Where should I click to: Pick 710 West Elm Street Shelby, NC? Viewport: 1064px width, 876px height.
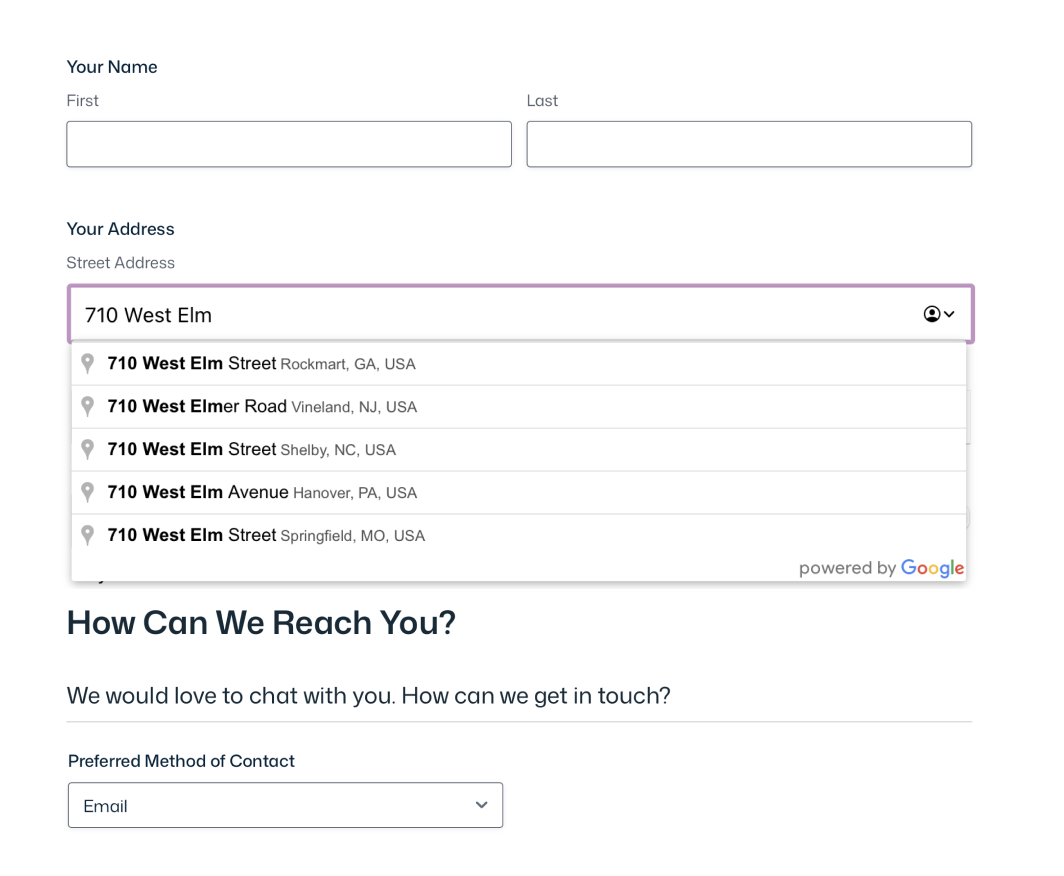[251, 450]
